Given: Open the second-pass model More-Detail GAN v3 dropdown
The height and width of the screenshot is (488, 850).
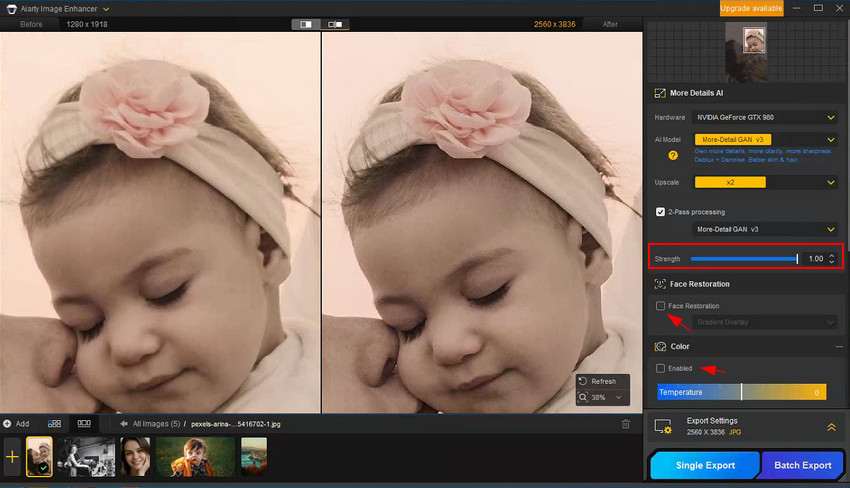Looking at the screenshot, I should (x=765, y=229).
